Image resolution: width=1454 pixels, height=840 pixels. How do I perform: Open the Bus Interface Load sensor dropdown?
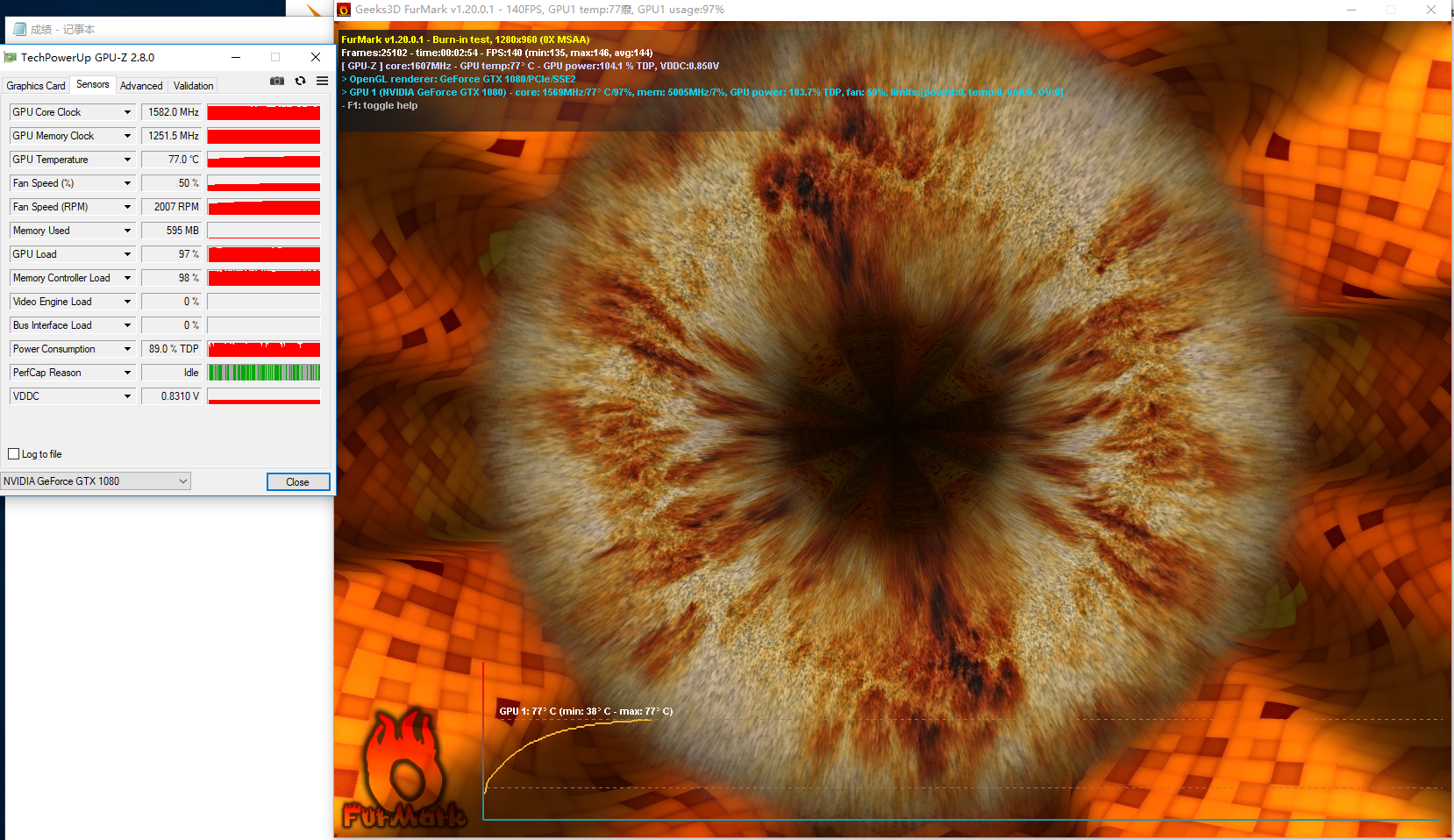(x=127, y=325)
